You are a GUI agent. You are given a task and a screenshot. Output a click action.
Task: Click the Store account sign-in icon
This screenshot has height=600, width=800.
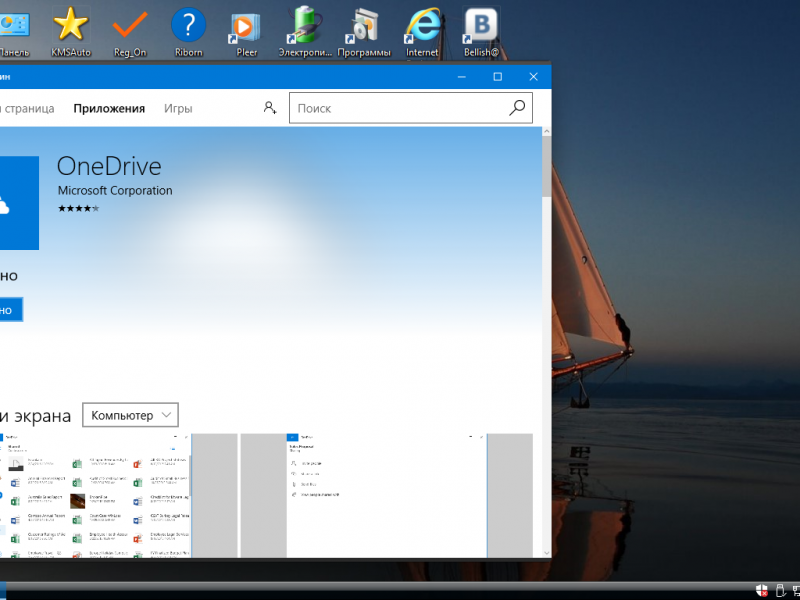270,108
